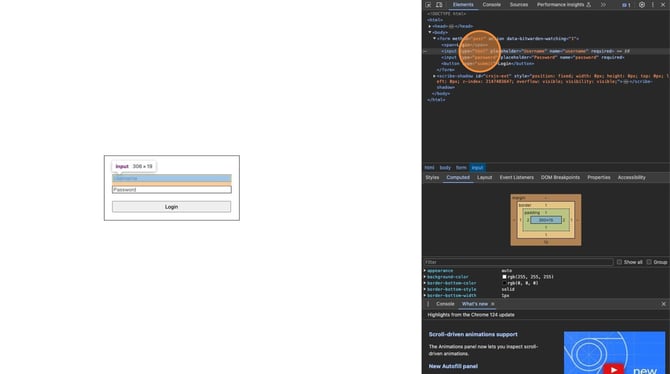Expand the border-bottom-color computed property

click(x=425, y=283)
